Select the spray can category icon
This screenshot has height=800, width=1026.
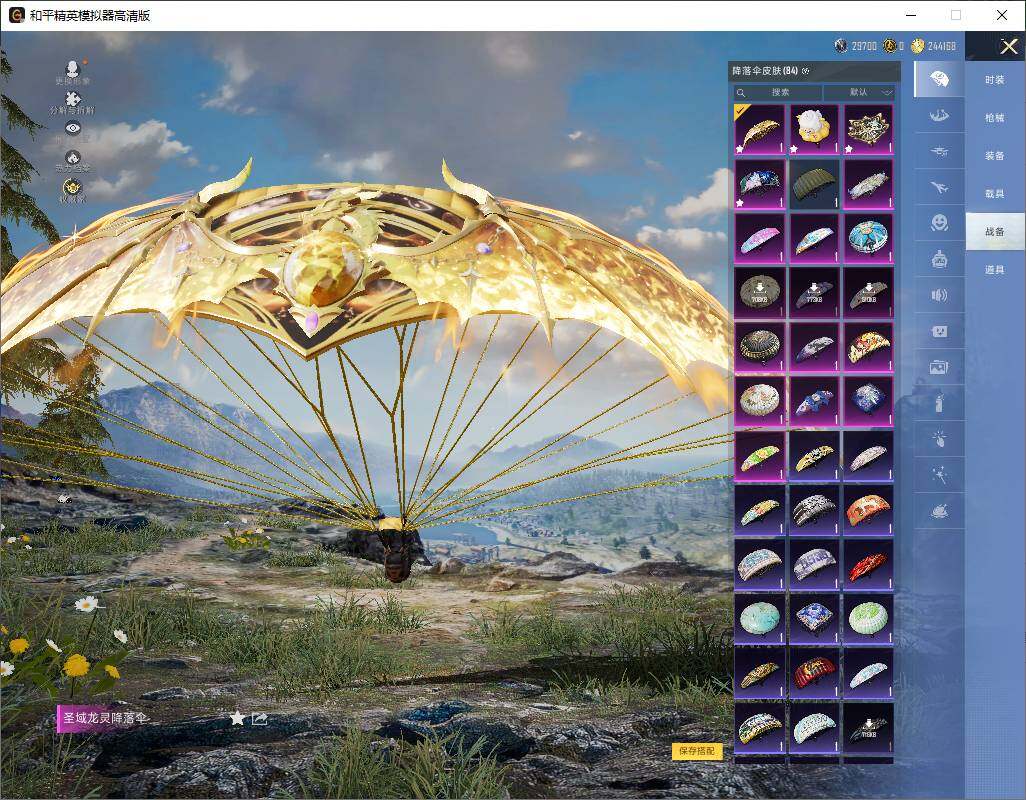[x=939, y=403]
